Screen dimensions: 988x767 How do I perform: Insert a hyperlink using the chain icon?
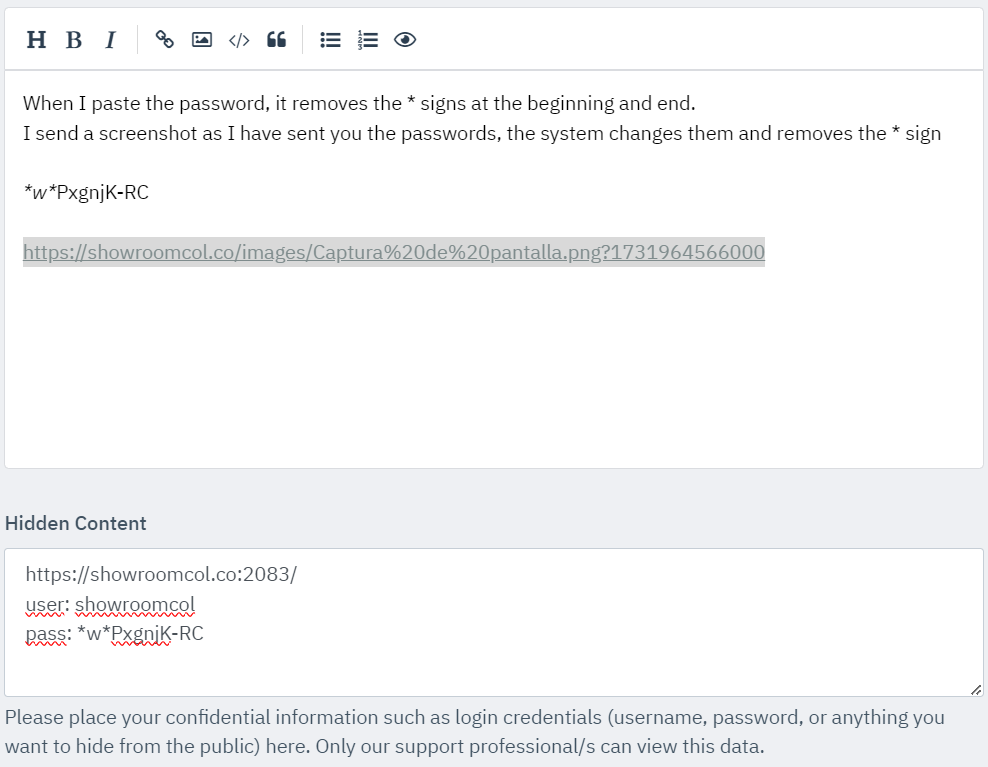165,40
